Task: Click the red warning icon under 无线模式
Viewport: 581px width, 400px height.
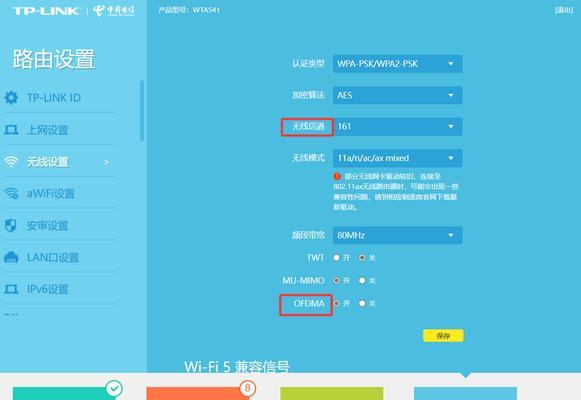Action: (x=337, y=176)
